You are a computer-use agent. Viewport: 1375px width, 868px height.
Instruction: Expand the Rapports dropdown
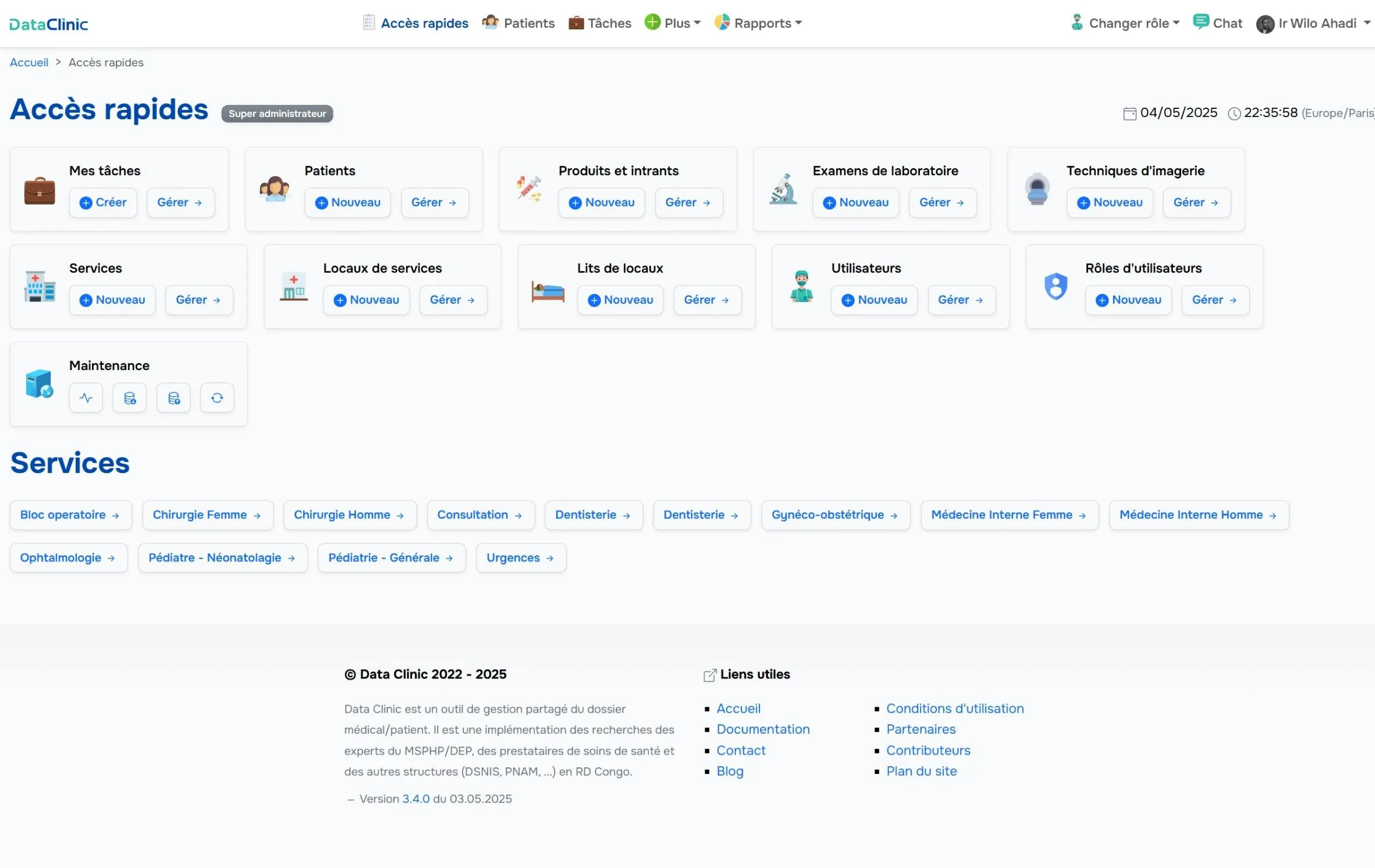(x=758, y=23)
